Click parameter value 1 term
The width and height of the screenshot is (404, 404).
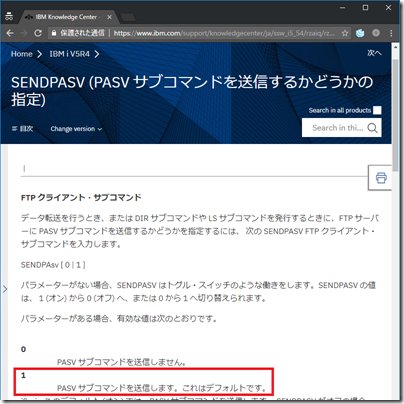click(x=23, y=375)
